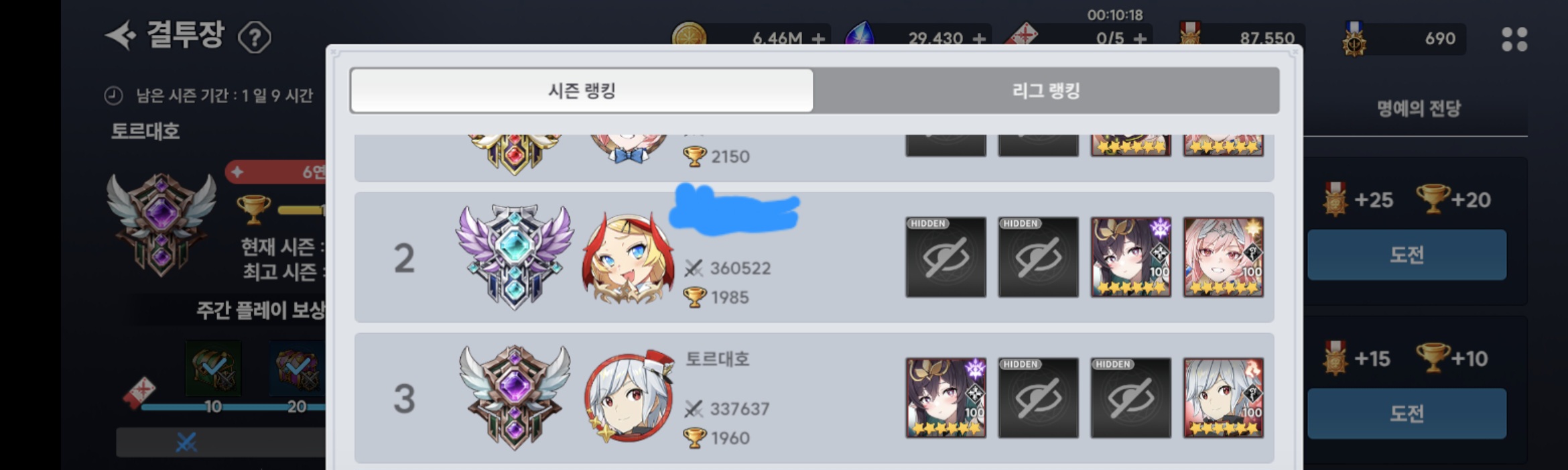Image resolution: width=1568 pixels, height=470 pixels.
Task: Go back using the arrow beside 결투장
Action: (x=121, y=35)
